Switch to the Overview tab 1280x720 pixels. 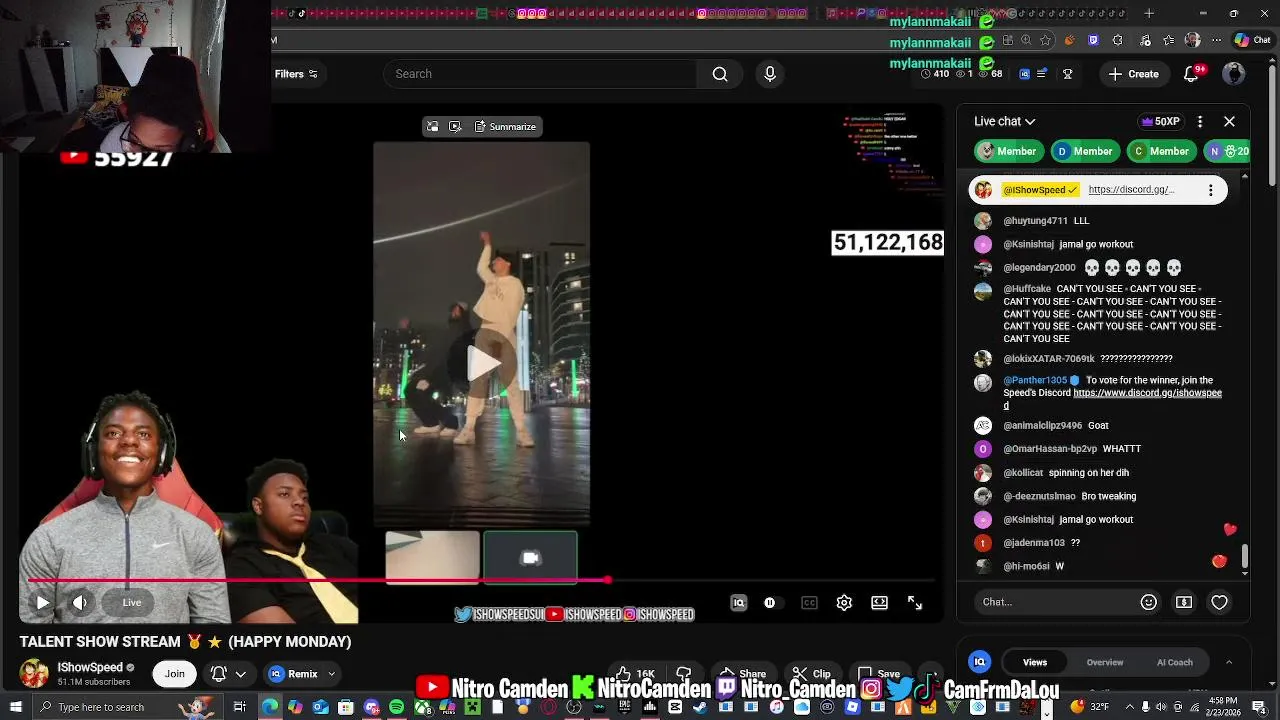[x=1105, y=662]
